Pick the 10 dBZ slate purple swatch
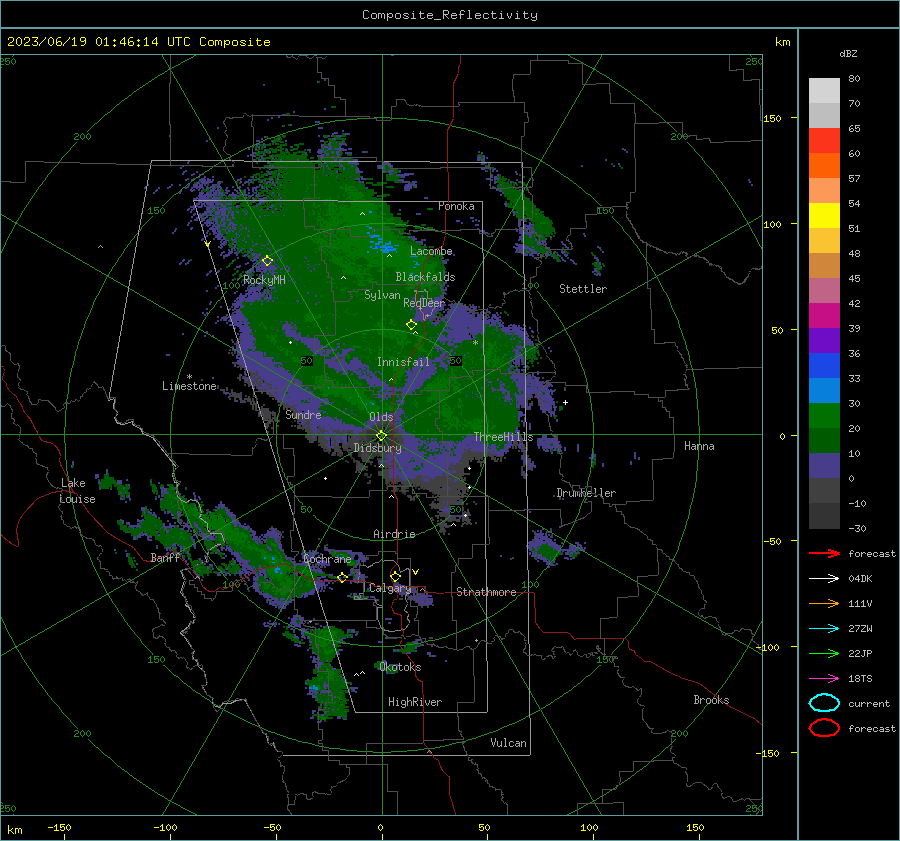 [824, 466]
